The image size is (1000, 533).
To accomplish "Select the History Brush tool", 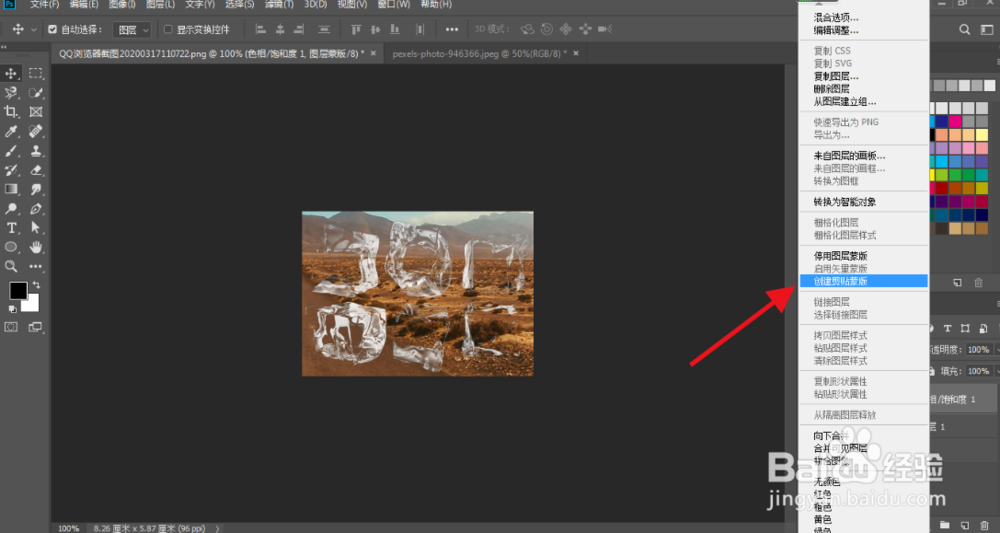I will click(x=11, y=170).
